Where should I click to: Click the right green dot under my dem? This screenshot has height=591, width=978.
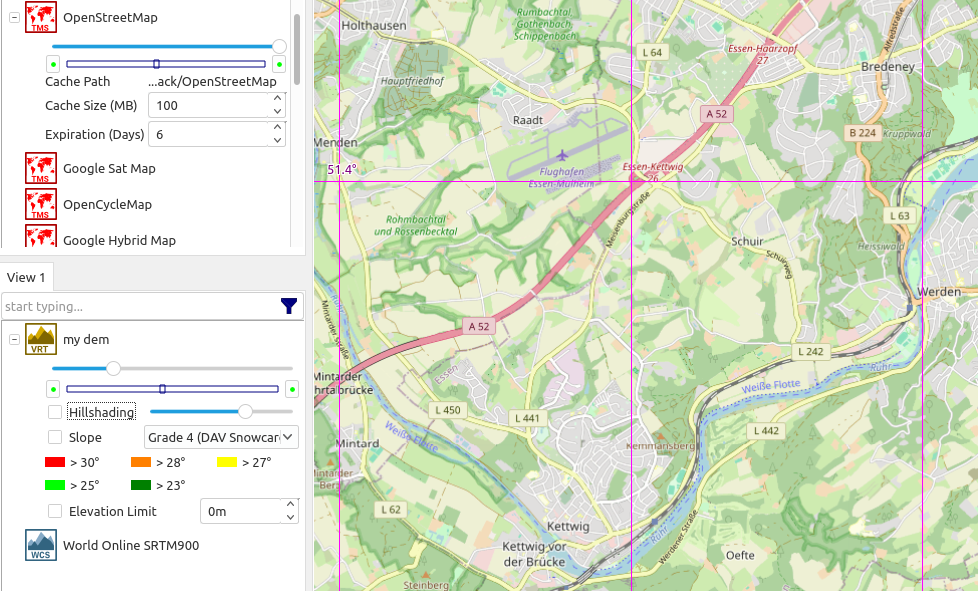coord(292,389)
